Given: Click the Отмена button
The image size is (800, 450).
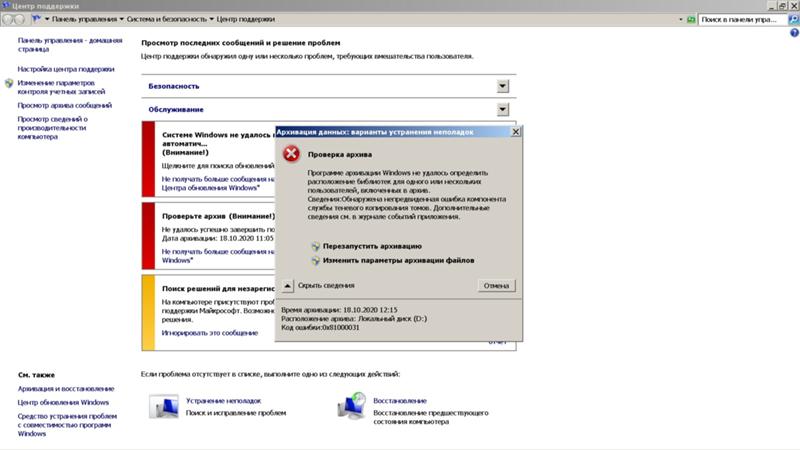Looking at the screenshot, I should [496, 286].
